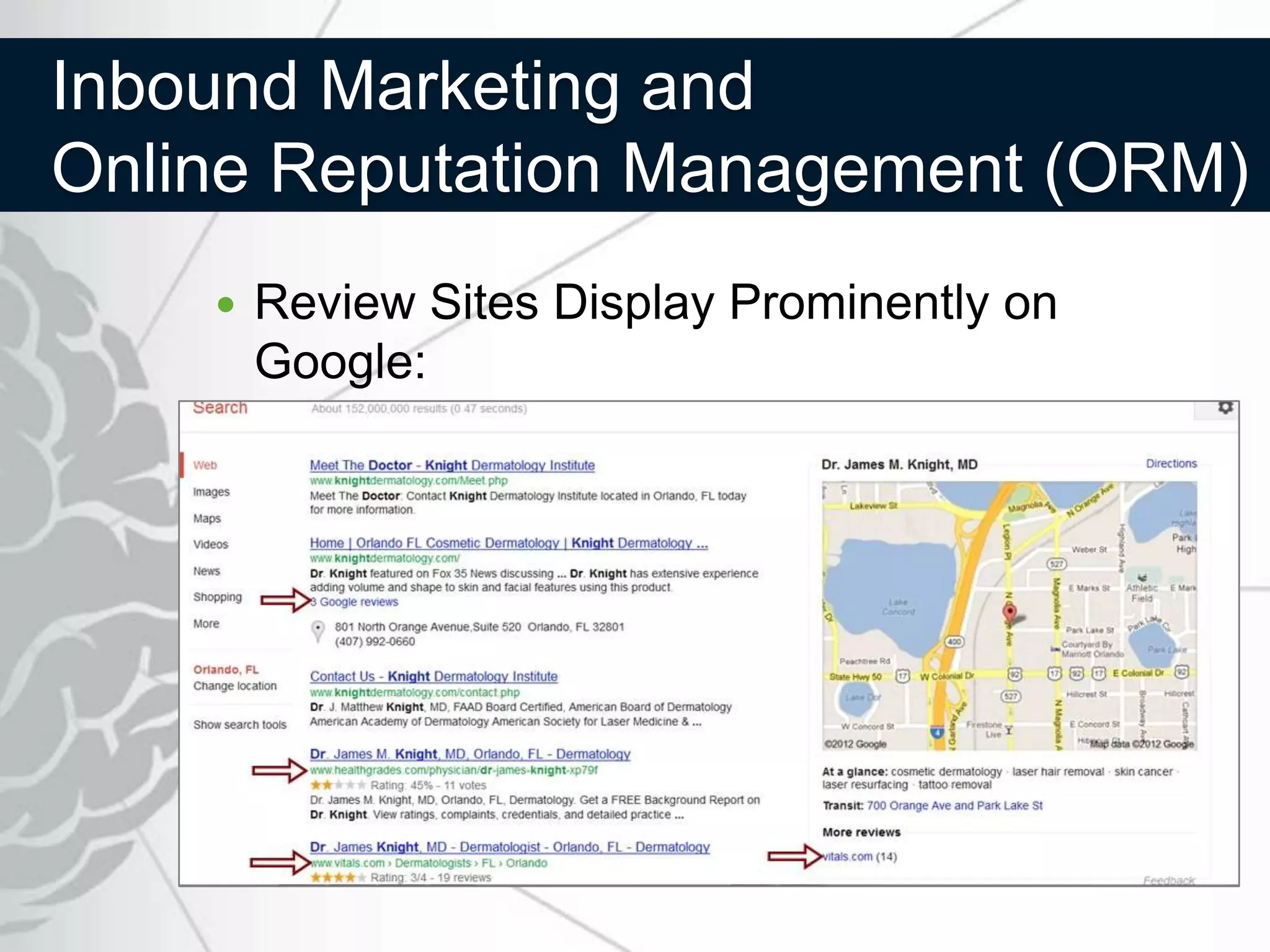The height and width of the screenshot is (952, 1270).
Task: Click the www.knightdermatology.com/contact.php URL text
Action: coord(414,692)
